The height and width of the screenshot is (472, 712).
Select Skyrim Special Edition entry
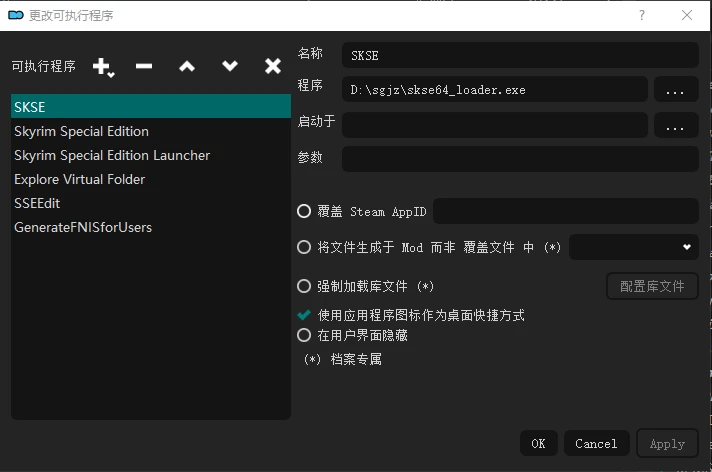point(151,131)
